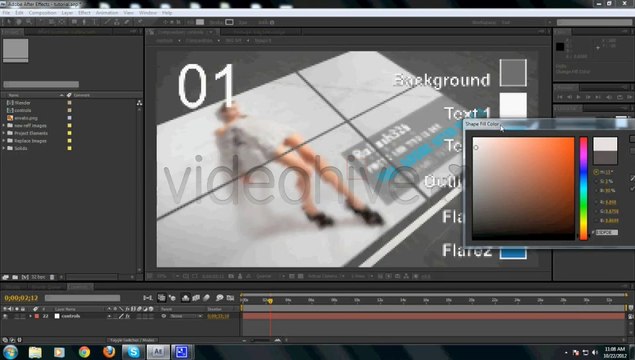Select the Clone Stamp tool
Viewport: 635px width, 360px height.
(117, 22)
